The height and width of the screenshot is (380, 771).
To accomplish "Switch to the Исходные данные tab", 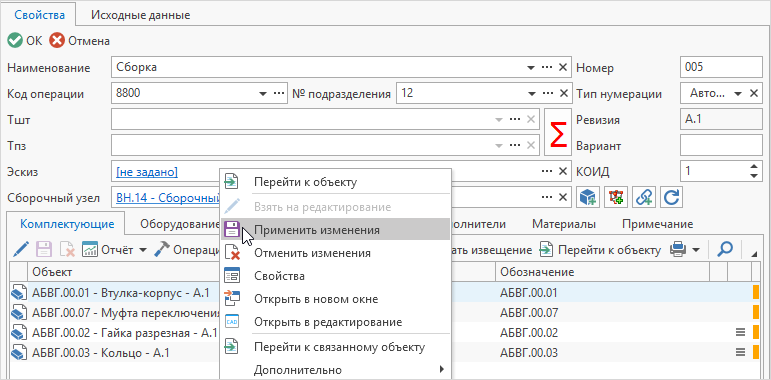I will tap(141, 15).
